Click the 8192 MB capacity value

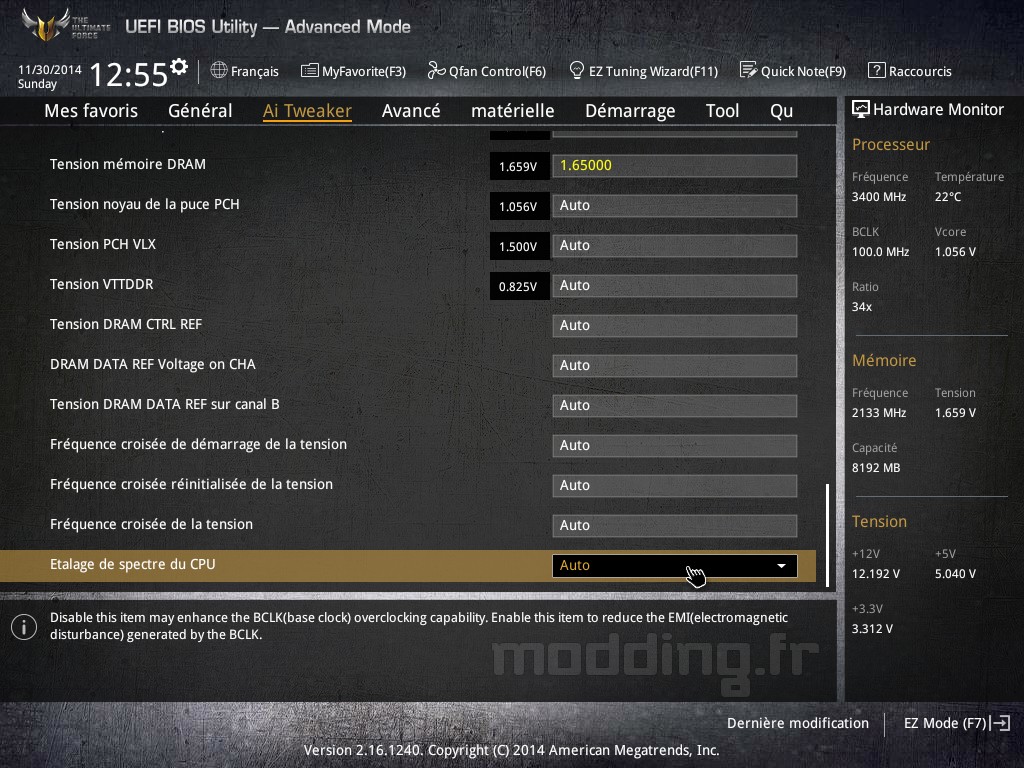point(876,468)
